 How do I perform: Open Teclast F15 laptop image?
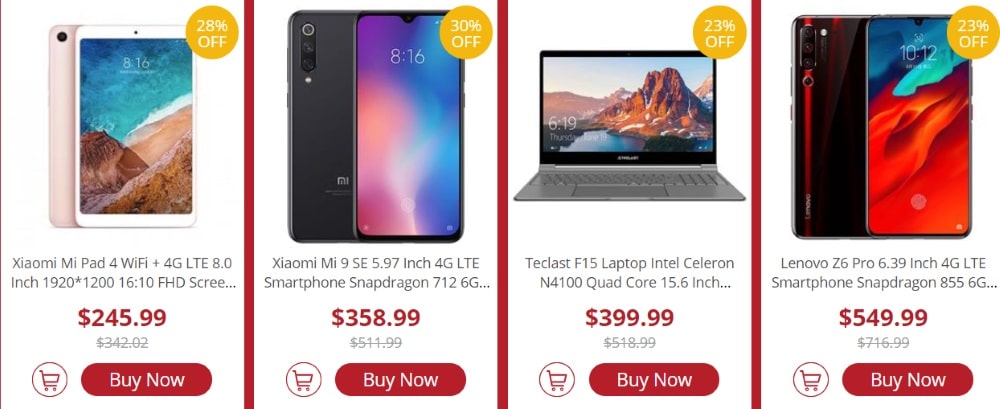point(629,126)
